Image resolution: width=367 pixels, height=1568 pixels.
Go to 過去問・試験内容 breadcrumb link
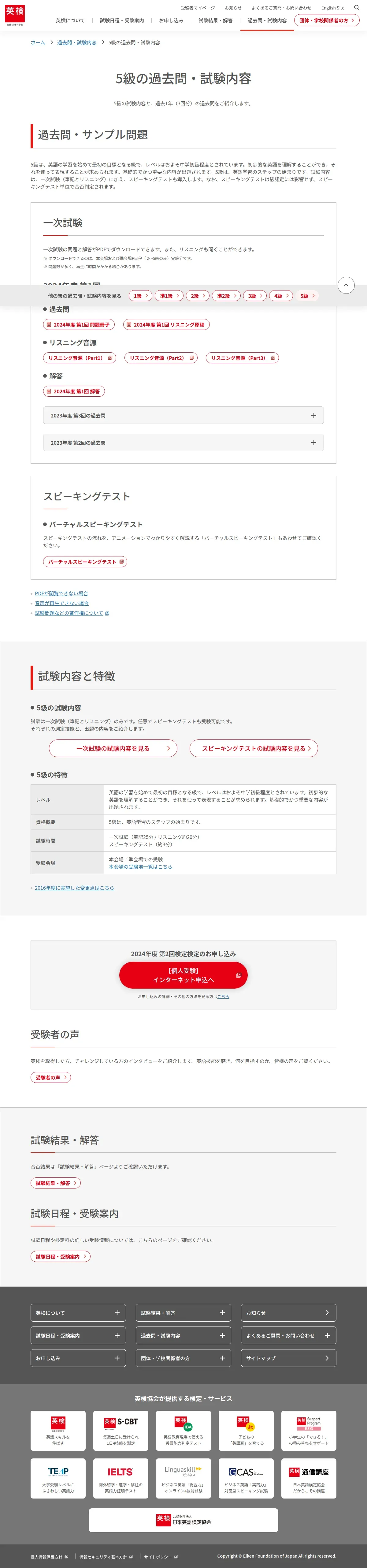coord(77,43)
